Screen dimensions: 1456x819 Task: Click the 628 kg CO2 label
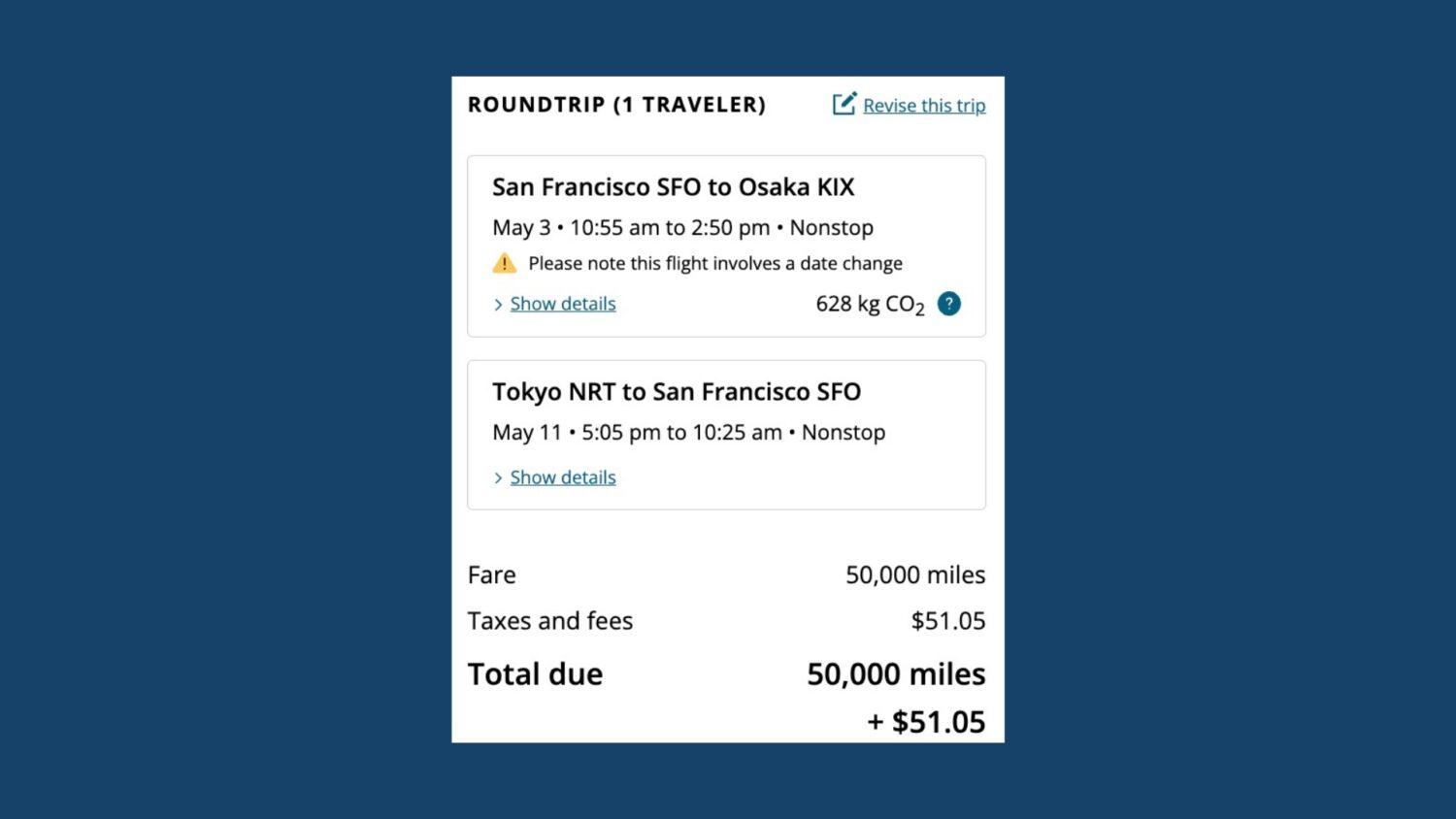(869, 304)
